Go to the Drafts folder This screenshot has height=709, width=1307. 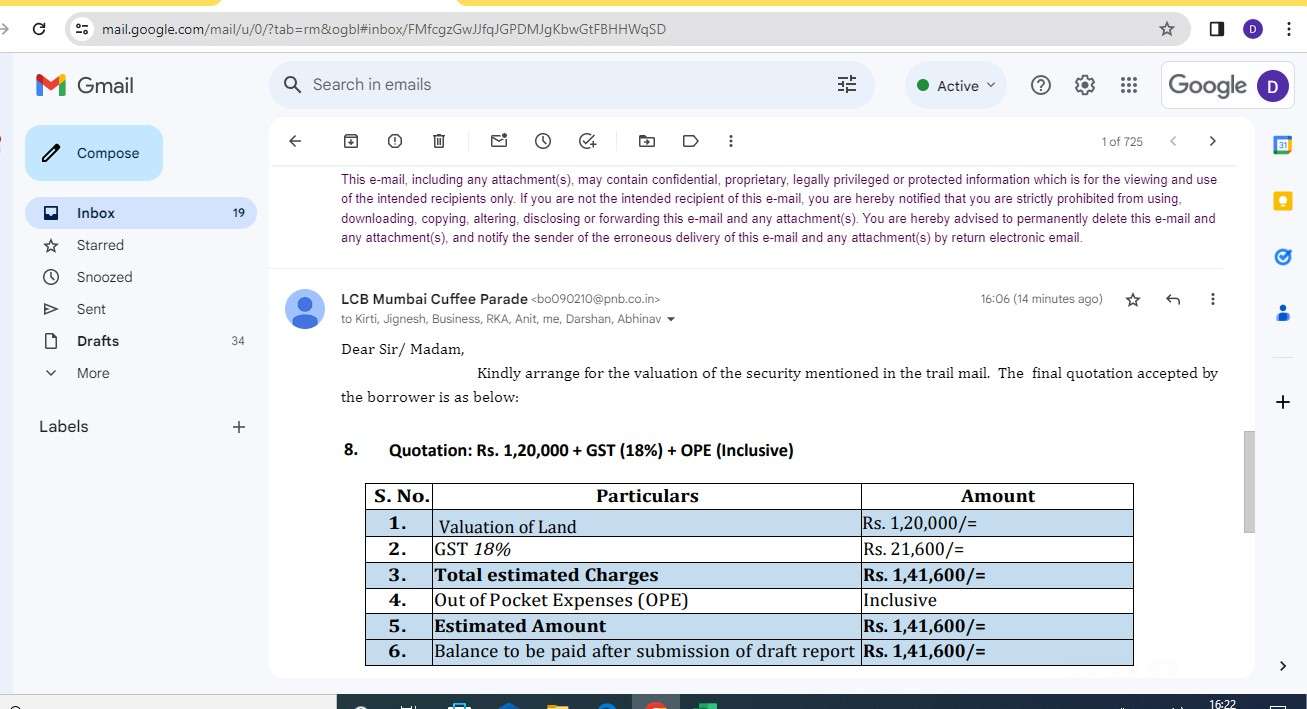[x=98, y=341]
